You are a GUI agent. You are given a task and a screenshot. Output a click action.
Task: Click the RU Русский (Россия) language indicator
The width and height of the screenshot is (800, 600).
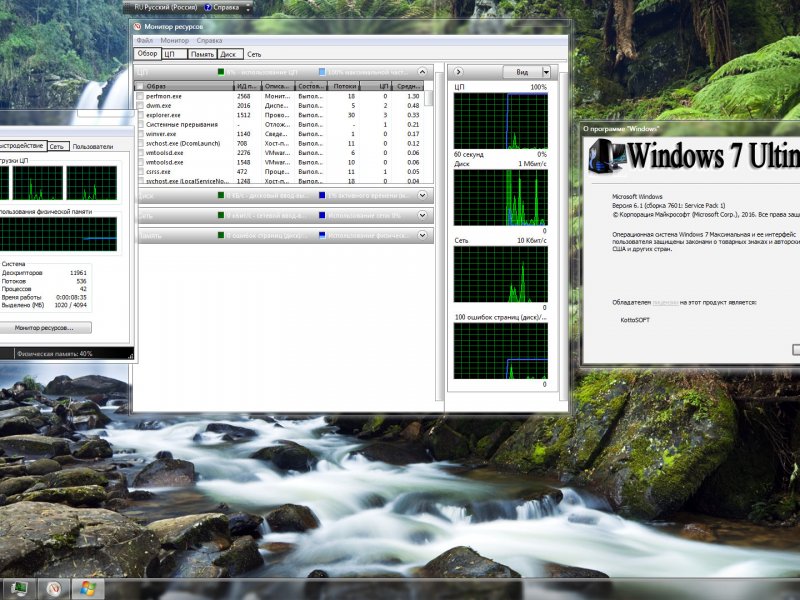[166, 8]
